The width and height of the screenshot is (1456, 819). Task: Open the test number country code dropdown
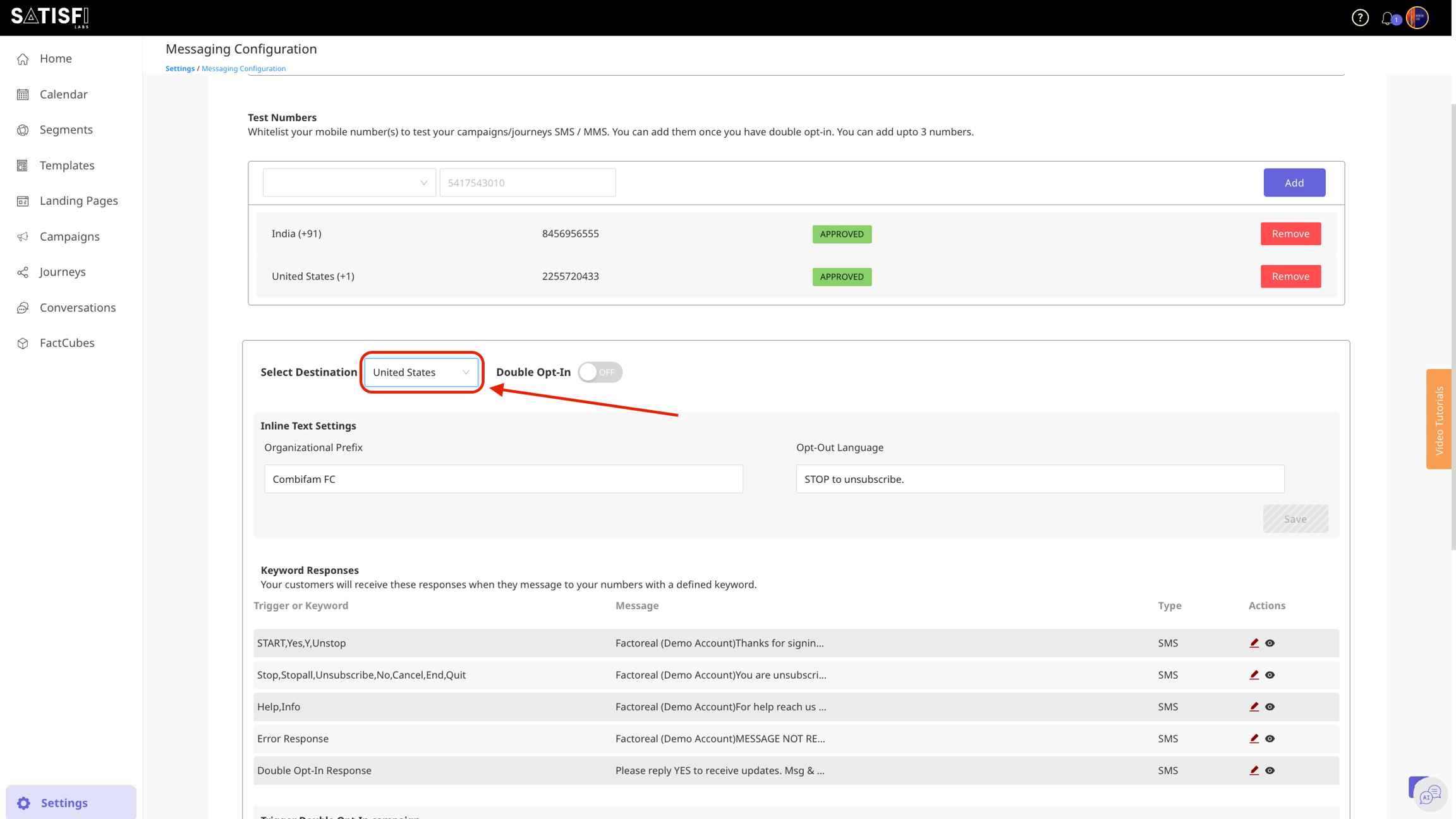point(349,183)
